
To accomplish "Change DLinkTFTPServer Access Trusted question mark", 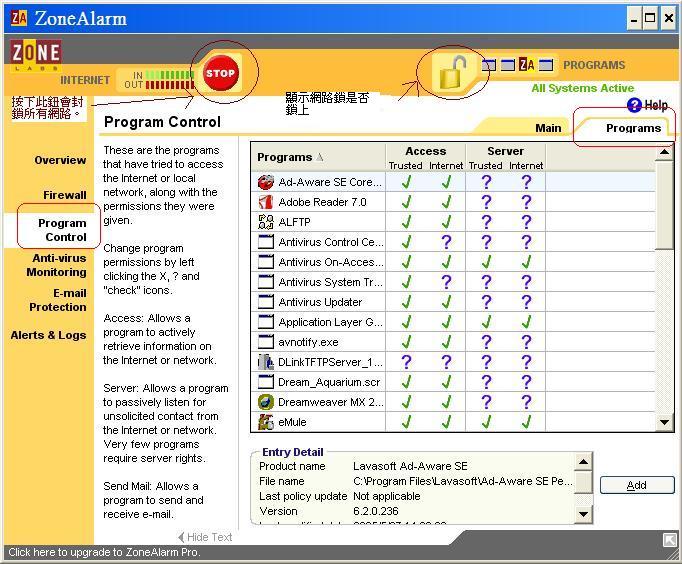I will coord(406,362).
